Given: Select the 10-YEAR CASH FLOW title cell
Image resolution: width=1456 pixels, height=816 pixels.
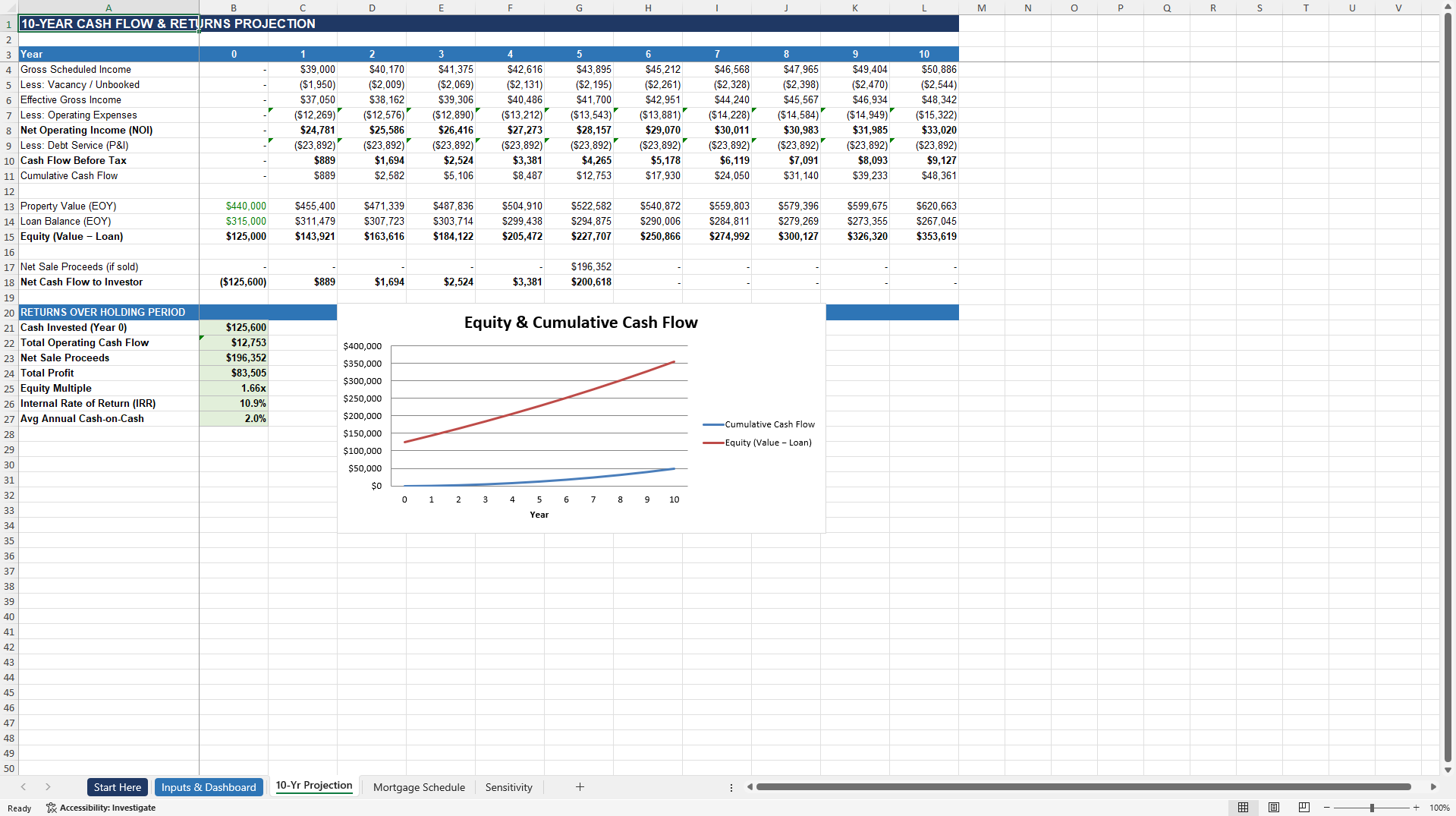Looking at the screenshot, I should (x=108, y=24).
